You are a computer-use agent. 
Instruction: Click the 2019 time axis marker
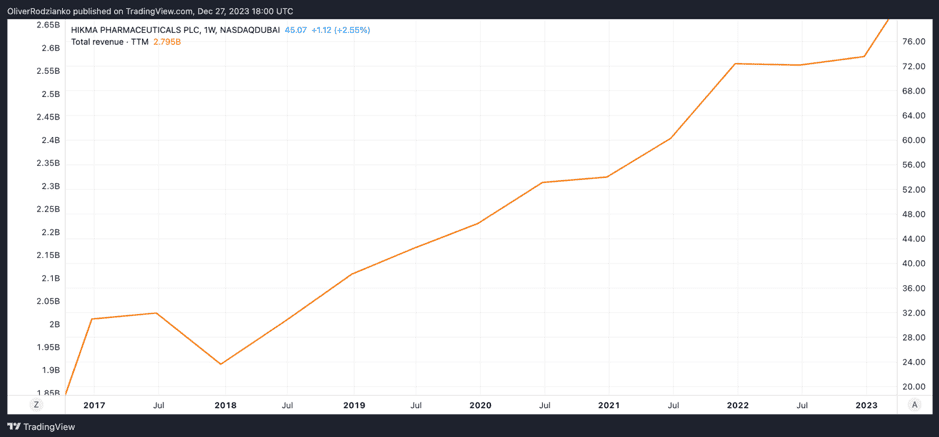pos(354,405)
